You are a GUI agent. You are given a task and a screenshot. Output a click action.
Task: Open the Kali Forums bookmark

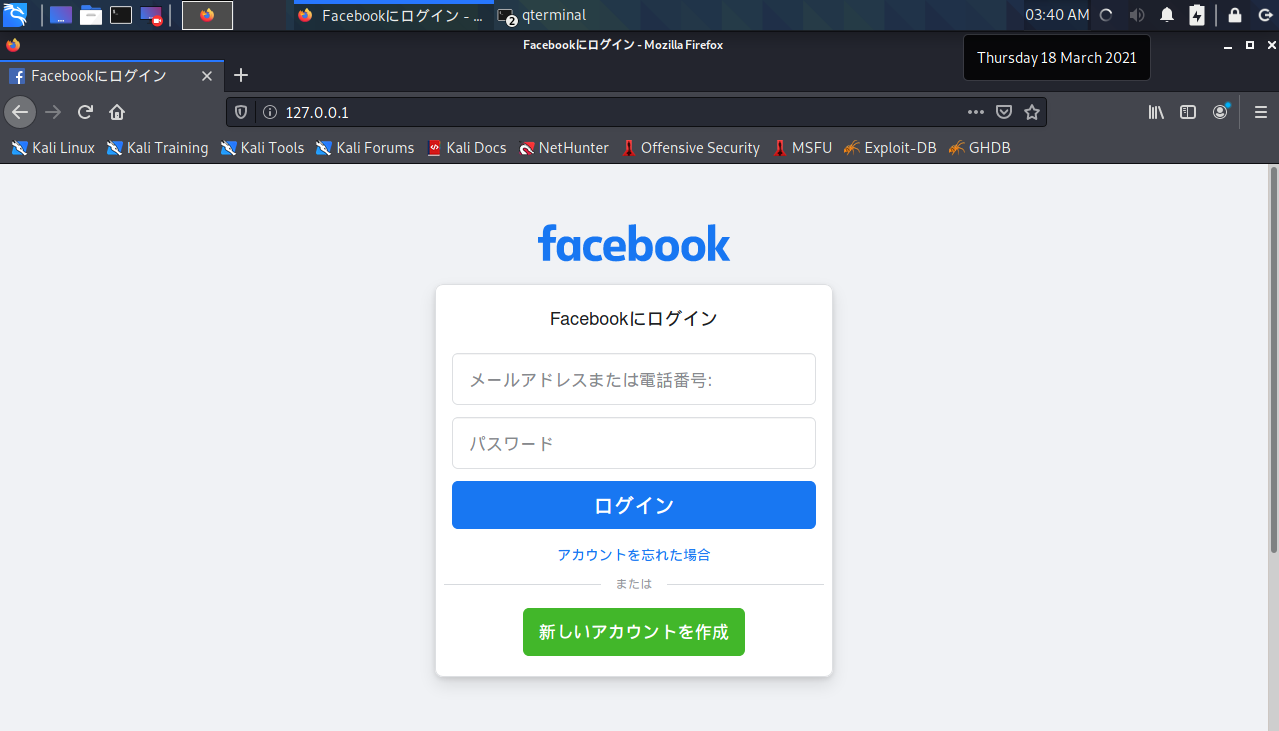tap(365, 148)
